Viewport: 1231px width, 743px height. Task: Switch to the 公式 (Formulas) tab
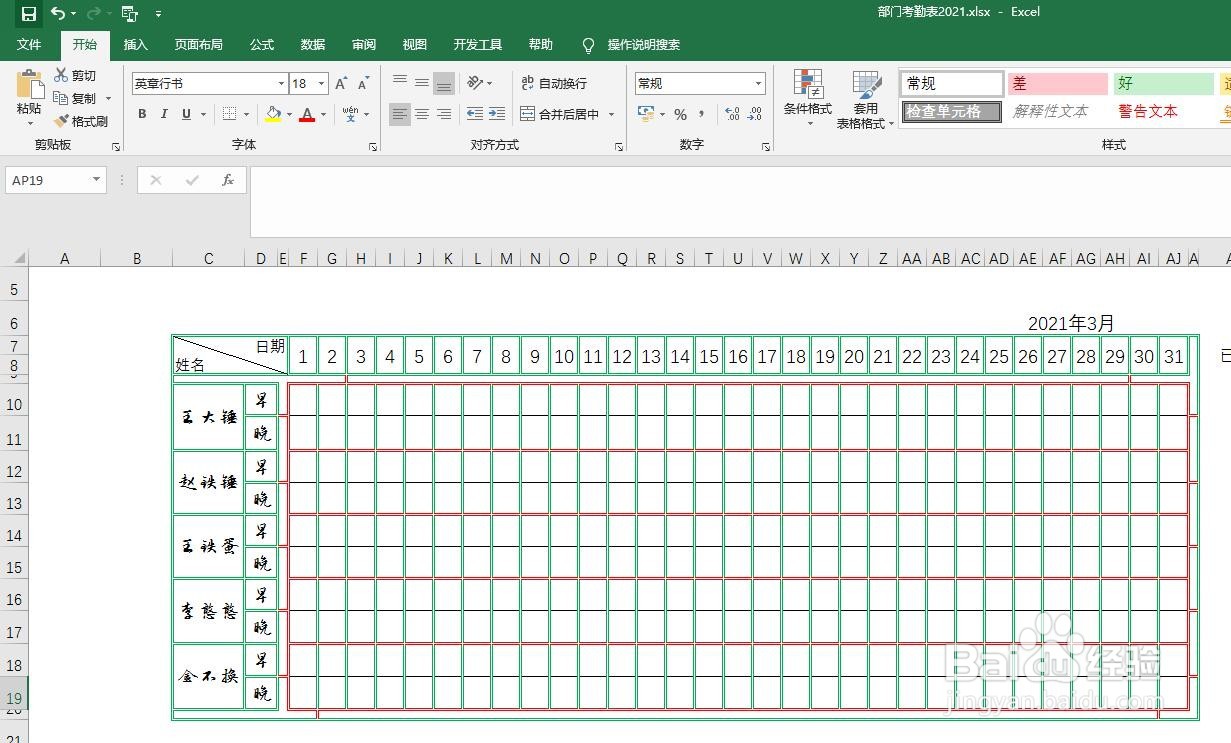[262, 45]
